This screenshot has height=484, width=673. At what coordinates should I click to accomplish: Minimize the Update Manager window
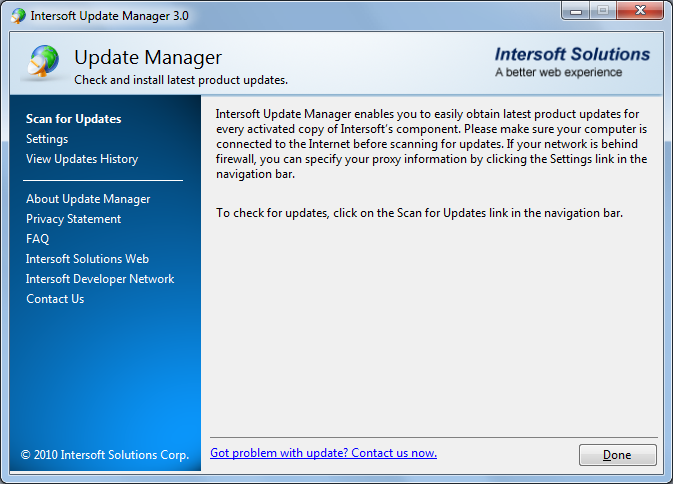point(575,13)
